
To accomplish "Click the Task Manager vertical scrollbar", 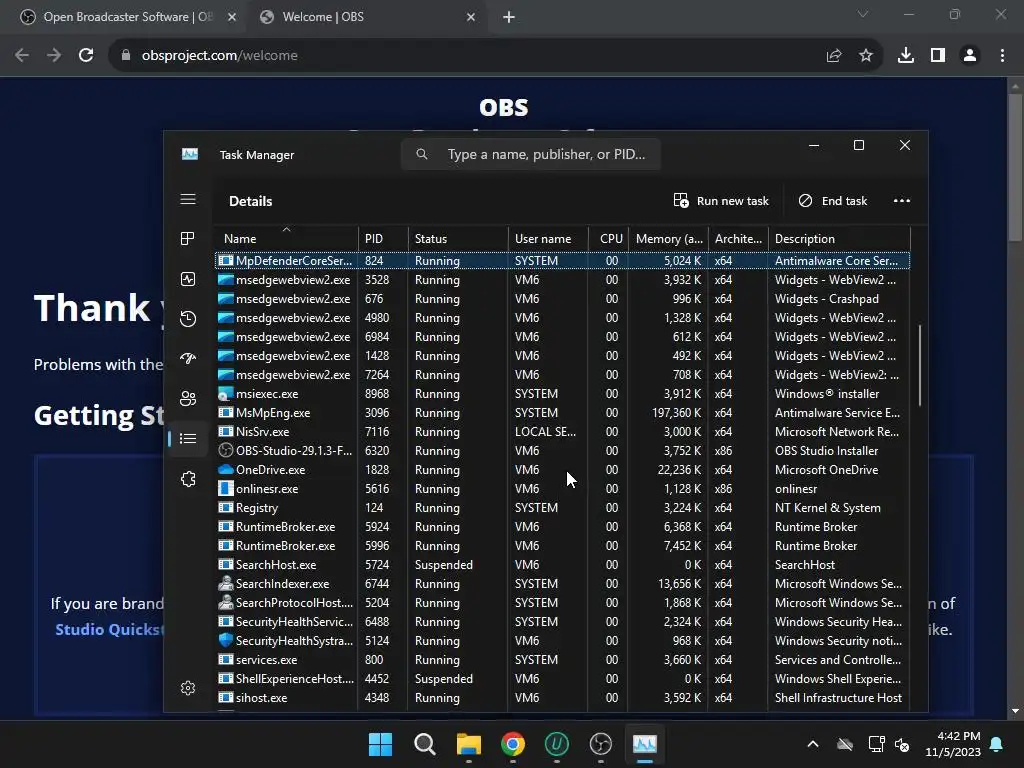I will tap(920, 366).
